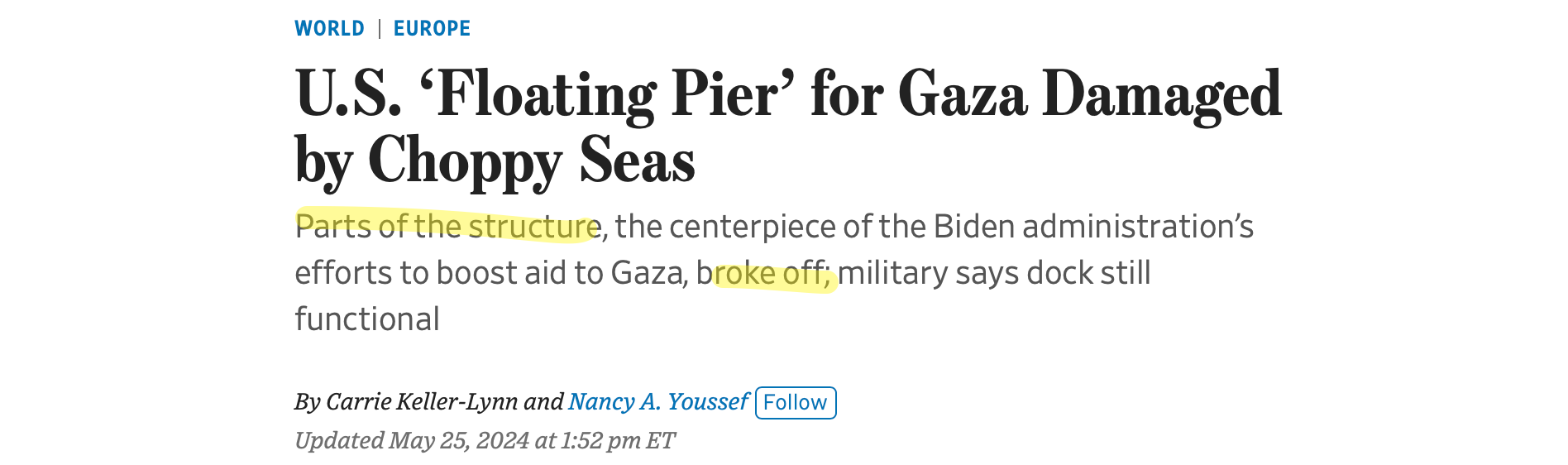Click the word 'Damaged' in the headline
1568x465 pixels.
click(1161, 95)
